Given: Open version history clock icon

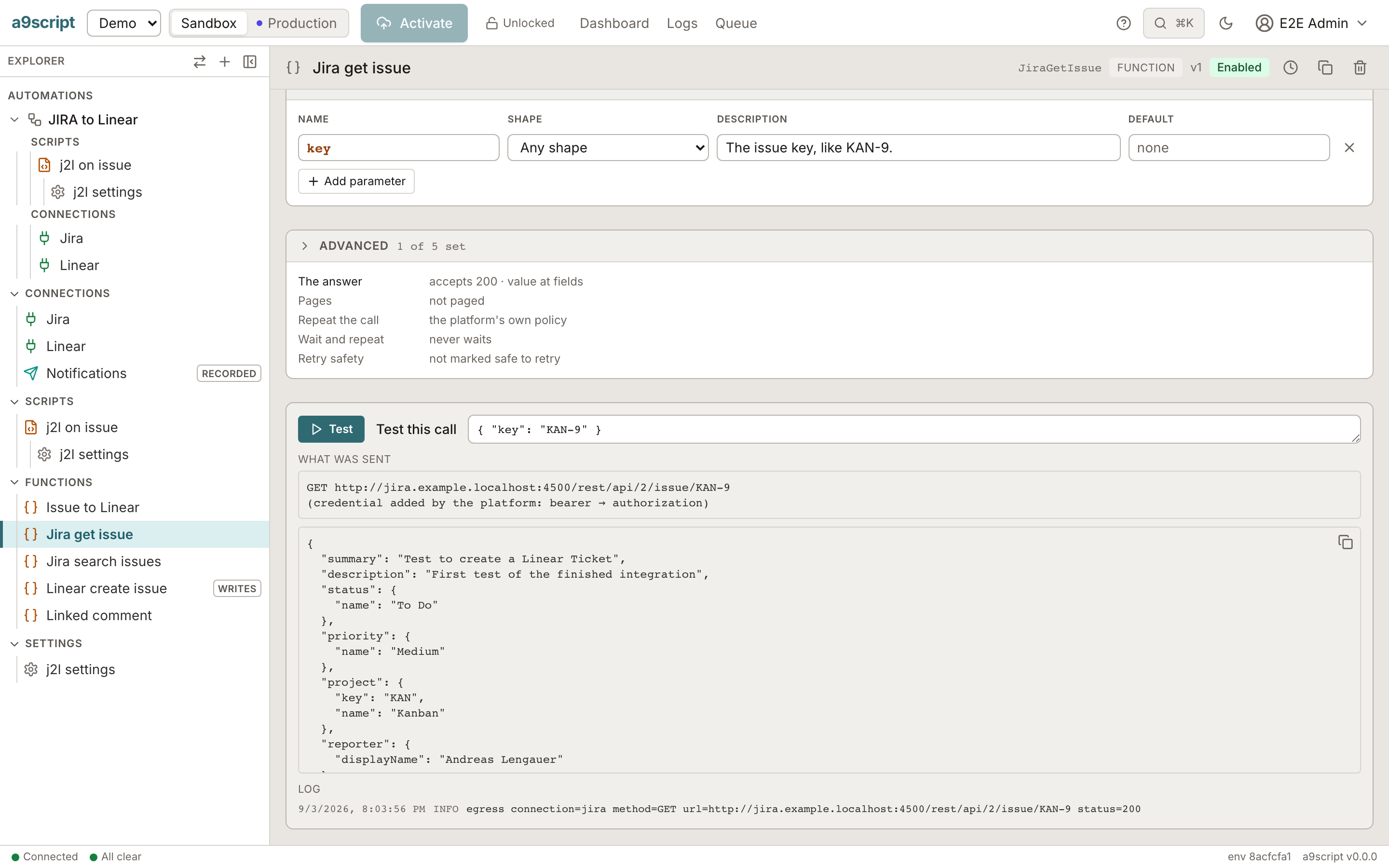Looking at the screenshot, I should tap(1290, 68).
